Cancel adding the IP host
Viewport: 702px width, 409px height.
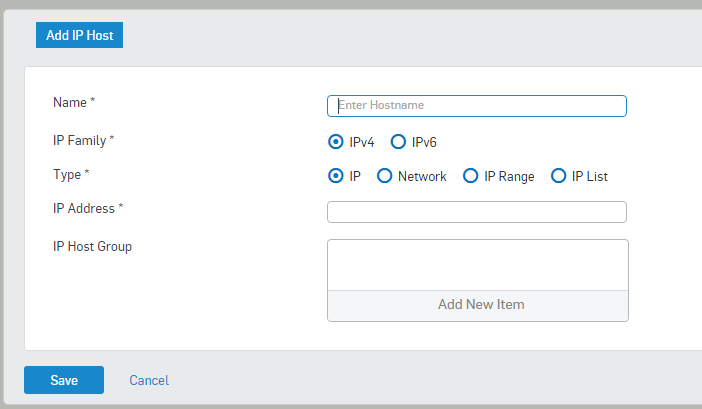point(149,380)
